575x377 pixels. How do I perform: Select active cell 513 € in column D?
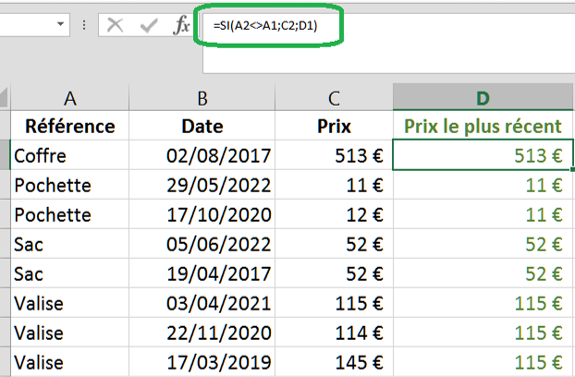483,155
